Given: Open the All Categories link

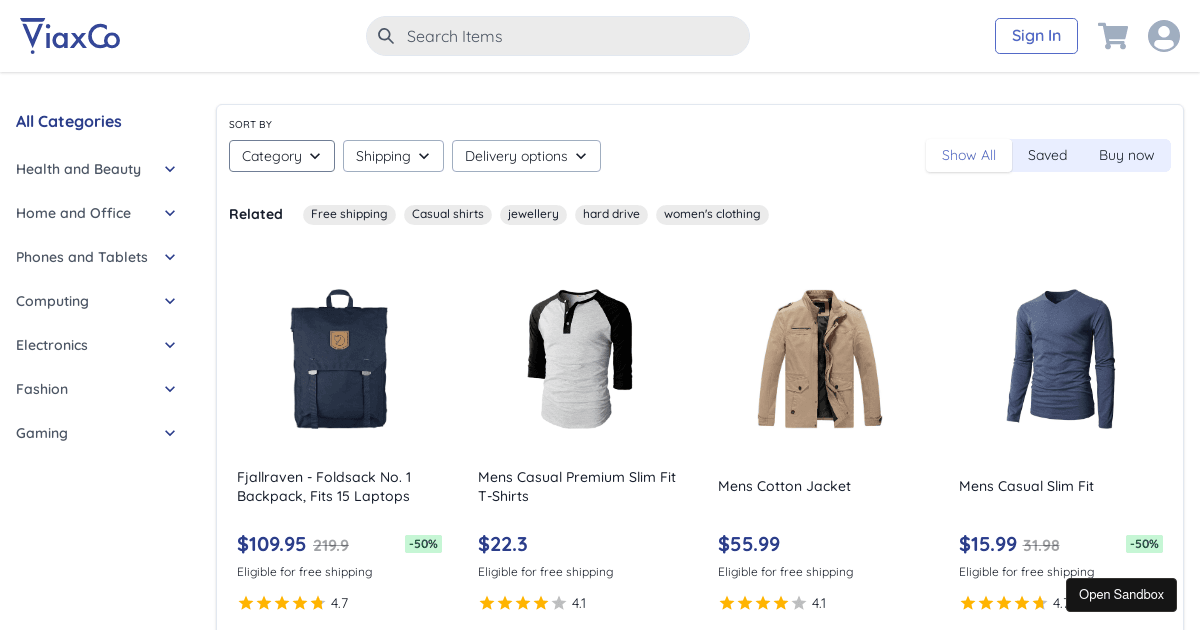Looking at the screenshot, I should [x=68, y=121].
